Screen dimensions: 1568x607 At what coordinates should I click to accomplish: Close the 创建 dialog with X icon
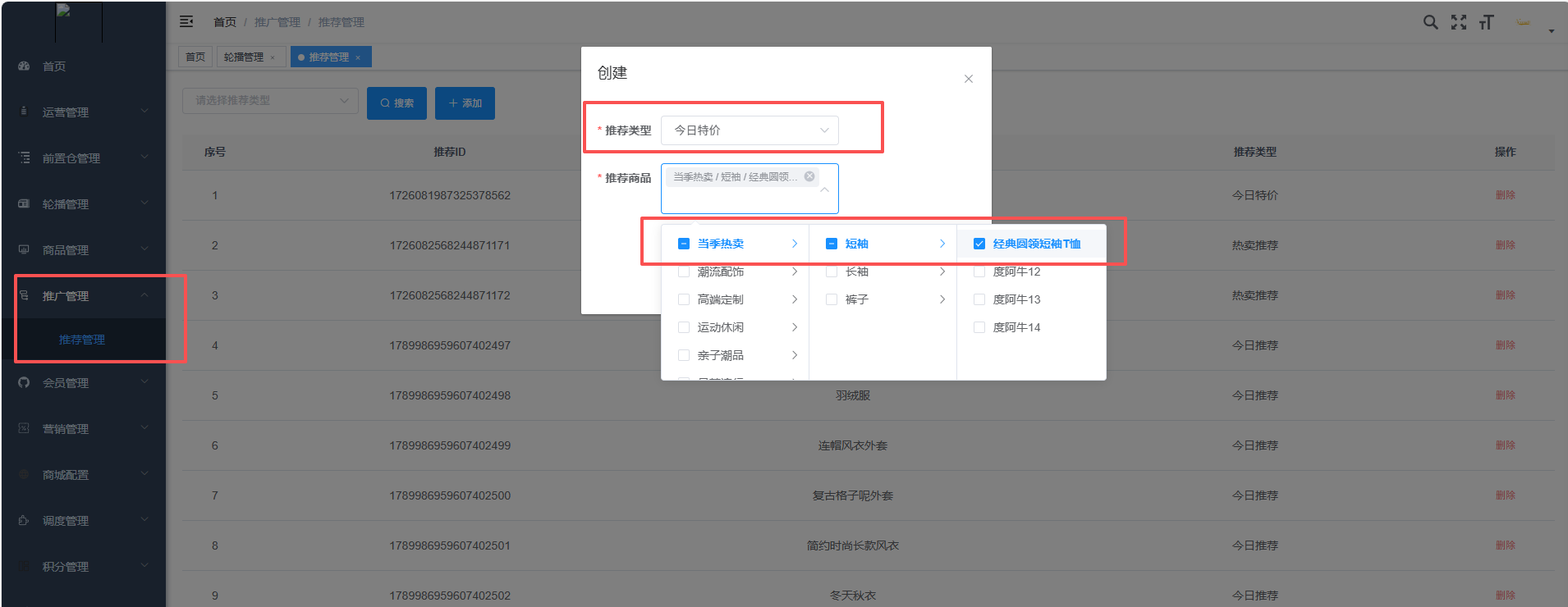tap(969, 79)
